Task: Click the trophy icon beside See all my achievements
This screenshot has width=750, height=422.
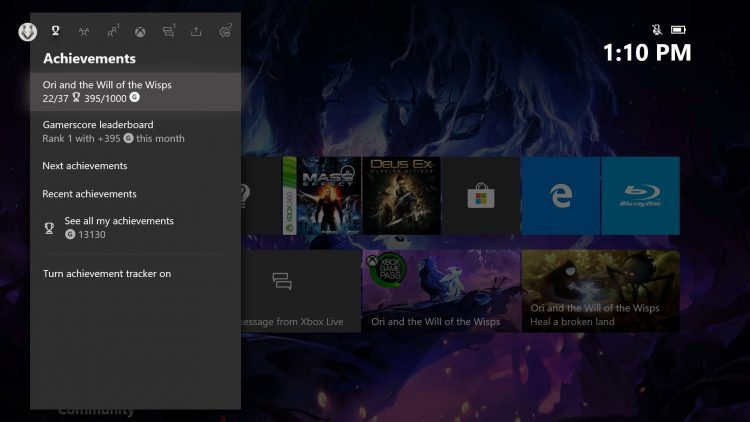Action: pyautogui.click(x=49, y=228)
